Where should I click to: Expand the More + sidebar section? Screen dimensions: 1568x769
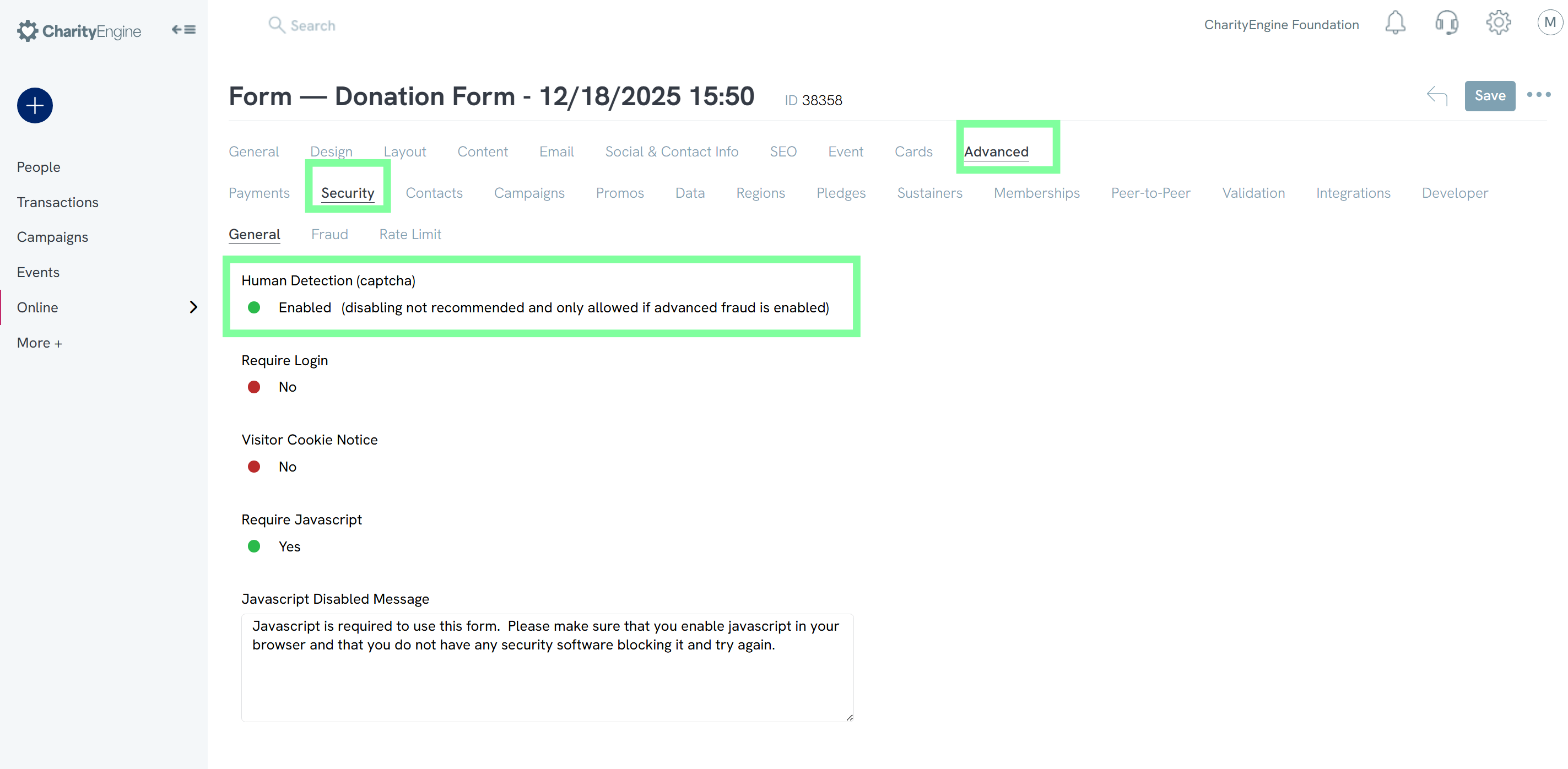40,343
